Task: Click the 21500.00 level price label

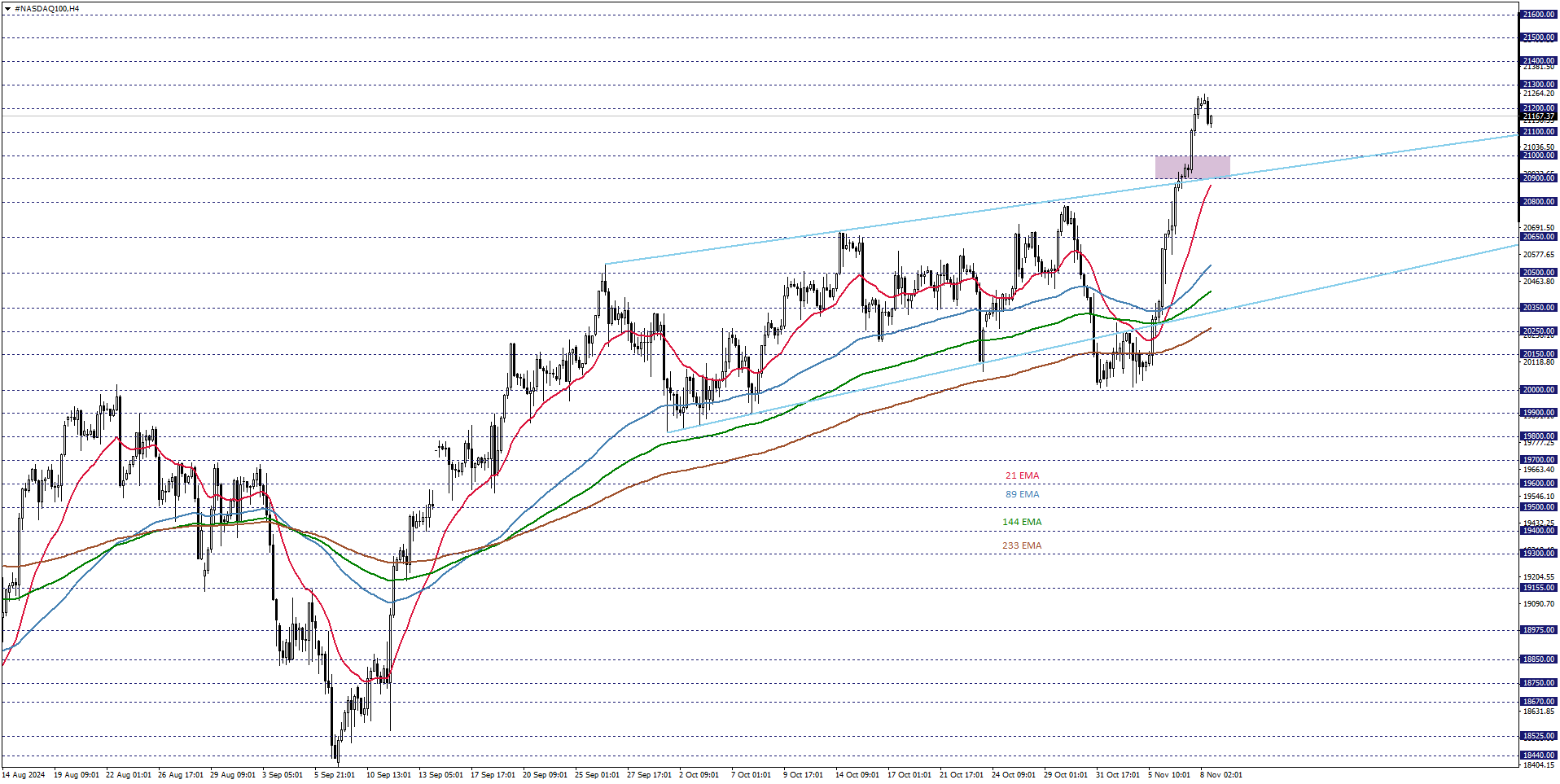Action: (x=1538, y=37)
